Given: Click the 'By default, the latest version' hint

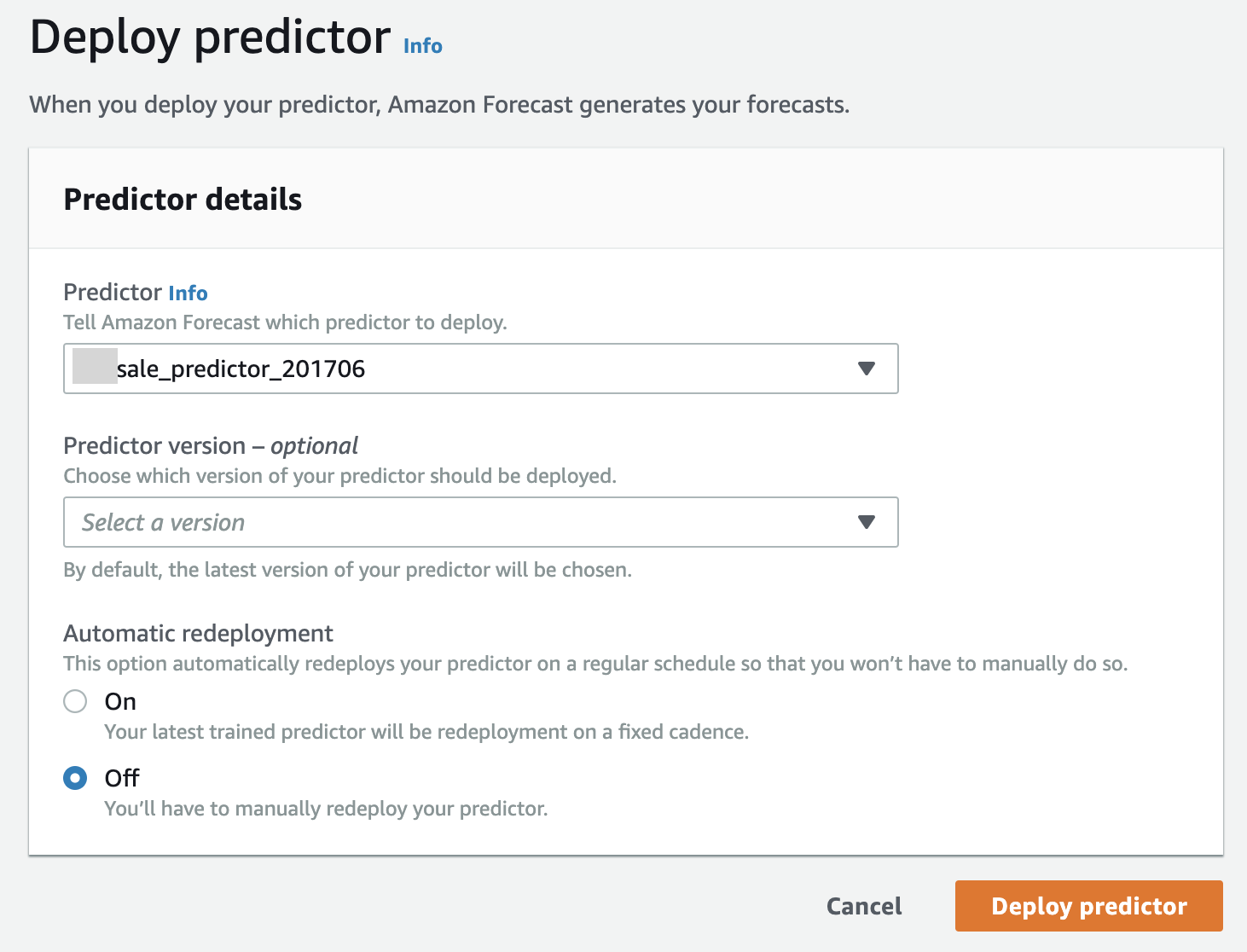Looking at the screenshot, I should [x=347, y=570].
